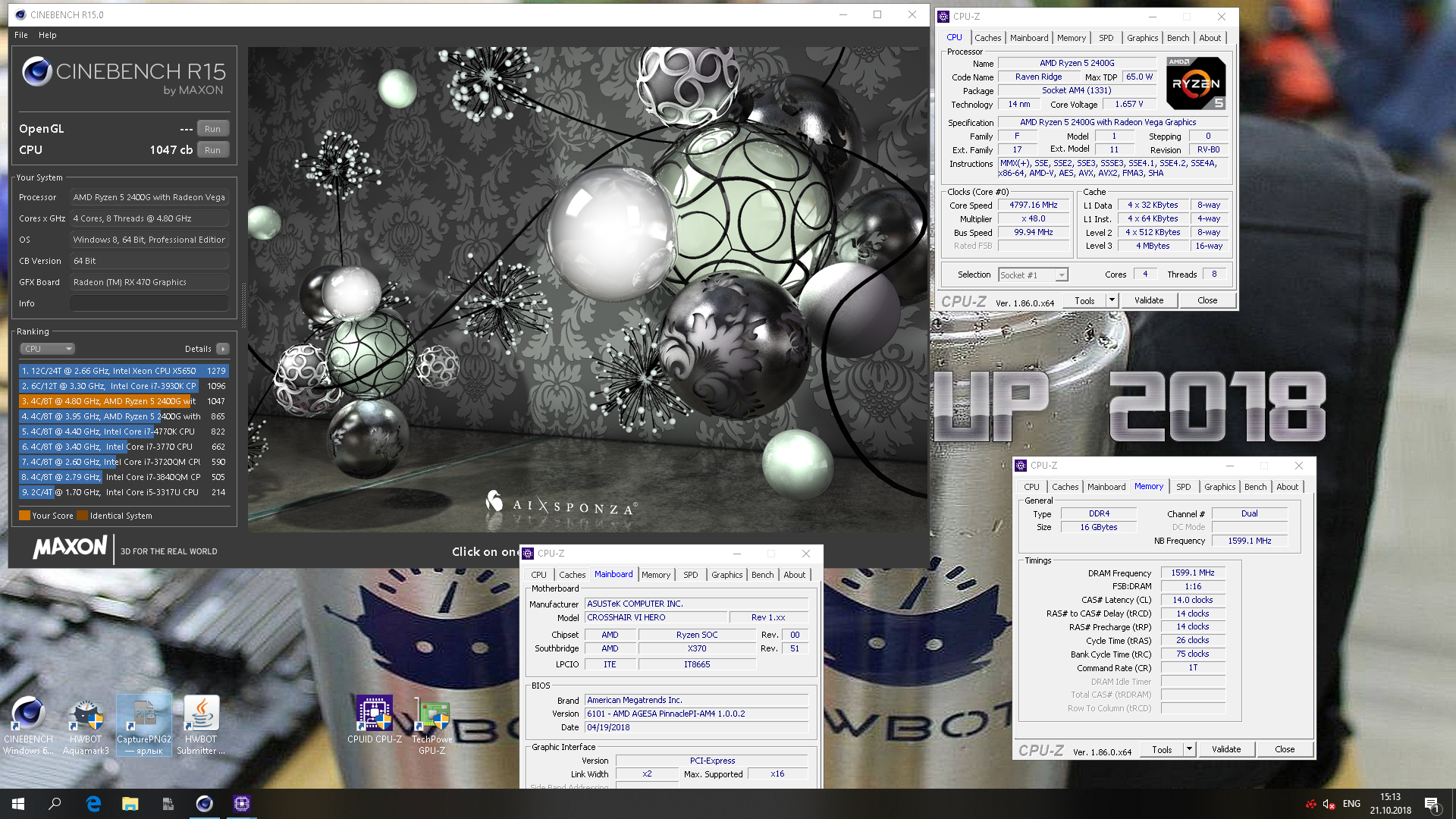Click Close in the CPU window
Viewport: 1456px width, 819px height.
click(x=1207, y=300)
